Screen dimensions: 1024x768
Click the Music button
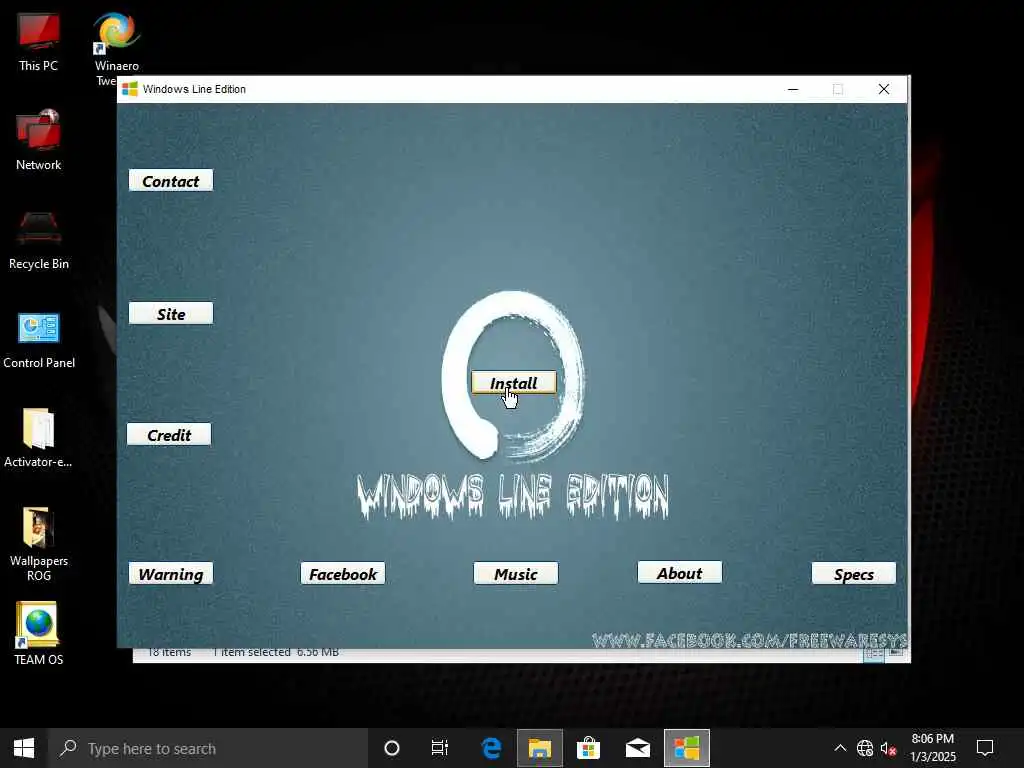(x=516, y=573)
